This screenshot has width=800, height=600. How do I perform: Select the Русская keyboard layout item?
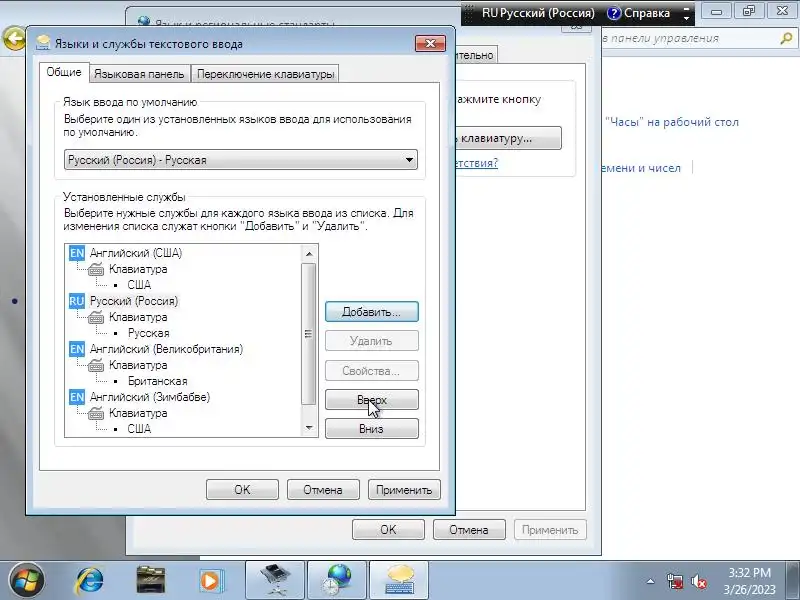pyautogui.click(x=148, y=333)
